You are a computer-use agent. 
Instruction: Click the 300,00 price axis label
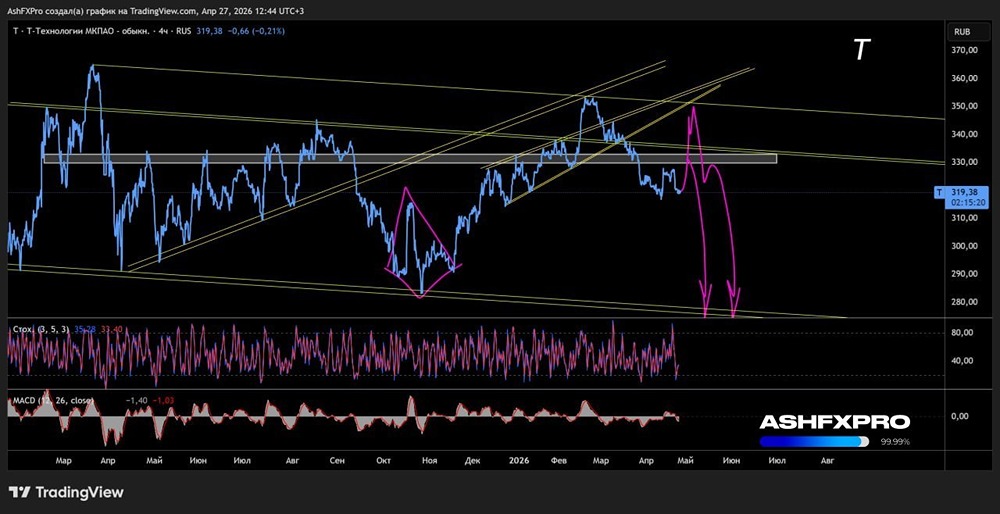[x=964, y=246]
